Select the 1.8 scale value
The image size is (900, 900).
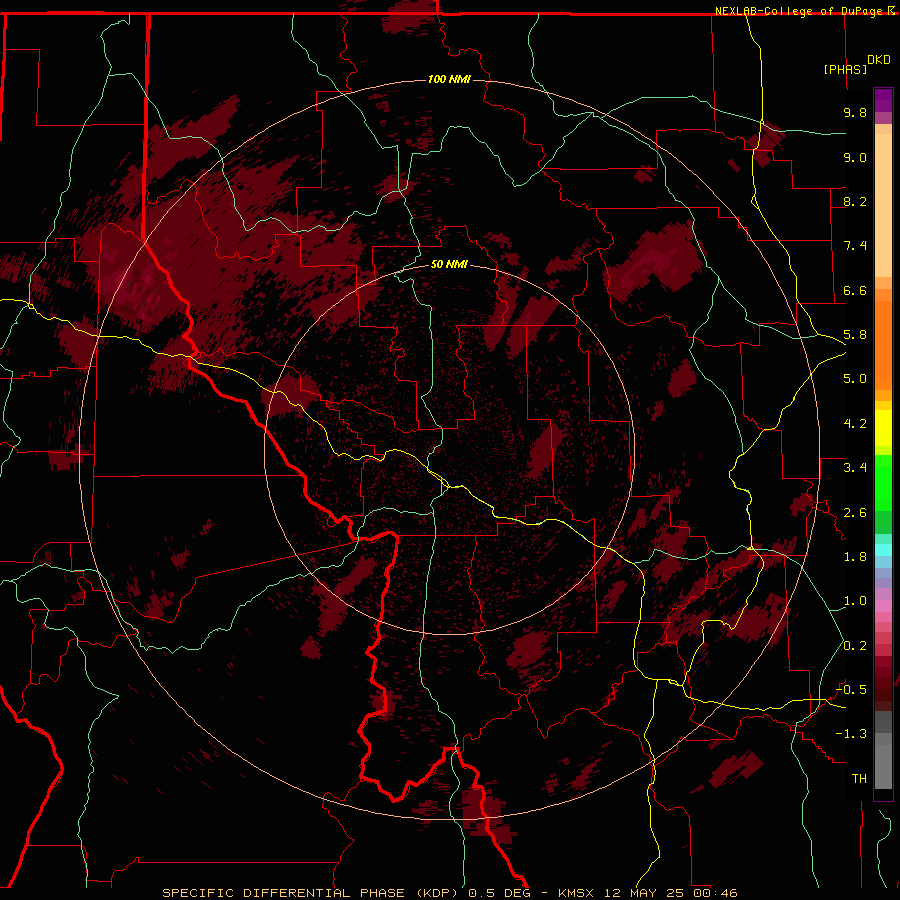pyautogui.click(x=855, y=557)
